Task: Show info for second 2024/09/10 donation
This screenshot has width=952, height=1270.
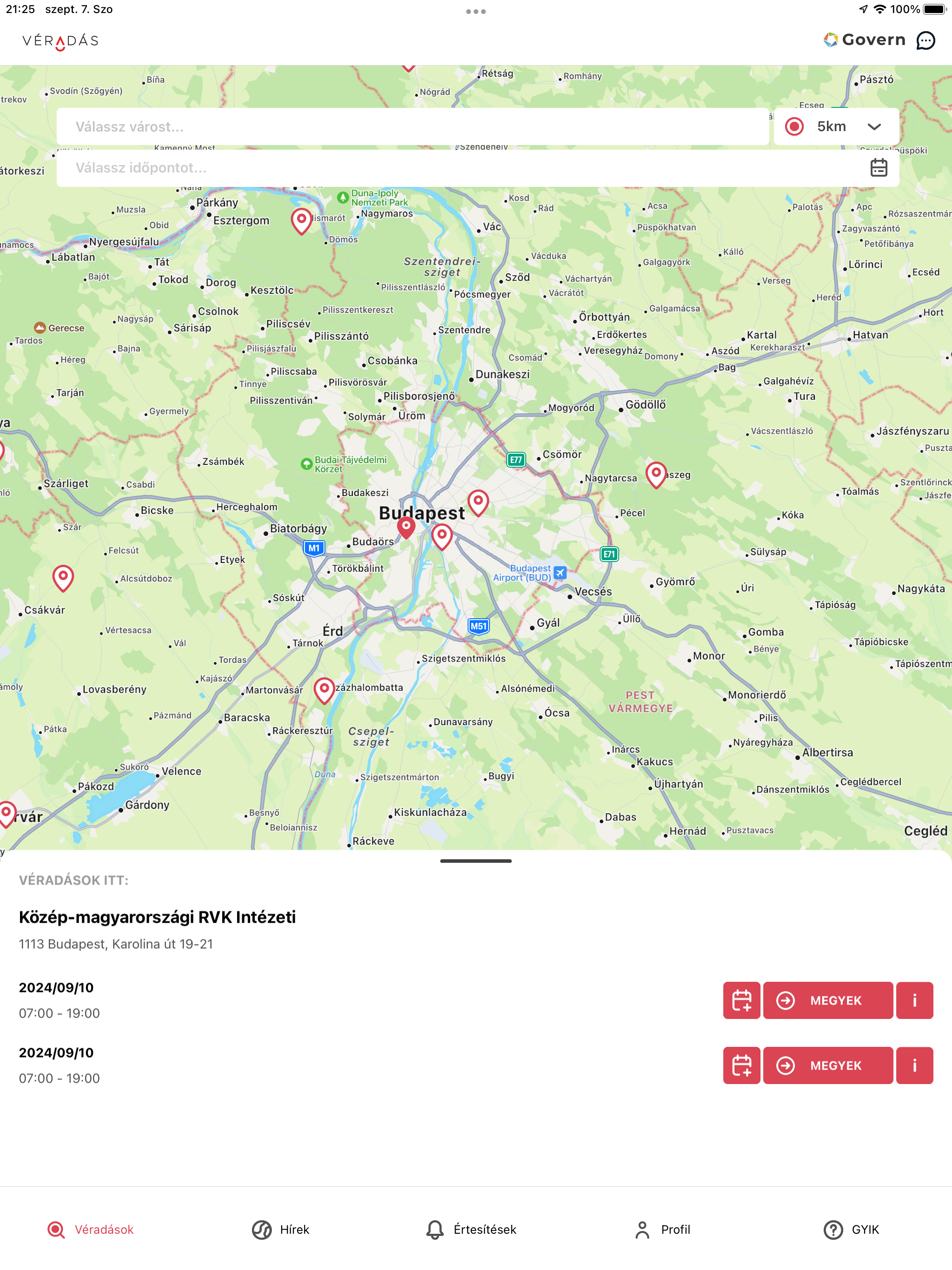Action: (x=914, y=1065)
